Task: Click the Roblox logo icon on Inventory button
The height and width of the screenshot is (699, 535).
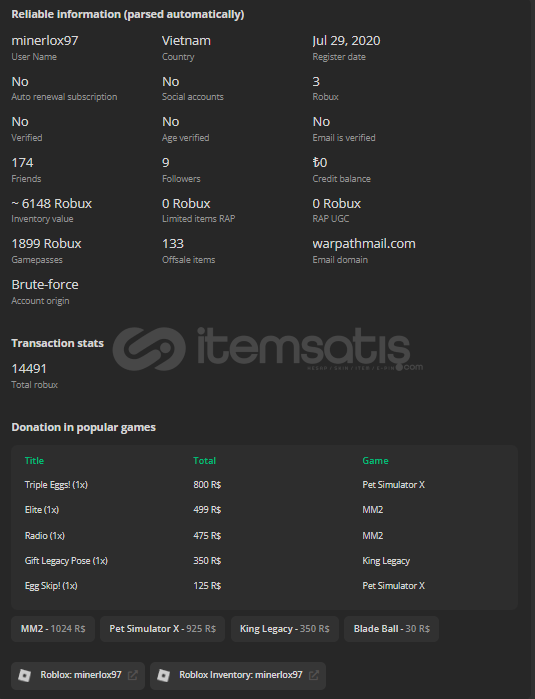Action: [164, 675]
